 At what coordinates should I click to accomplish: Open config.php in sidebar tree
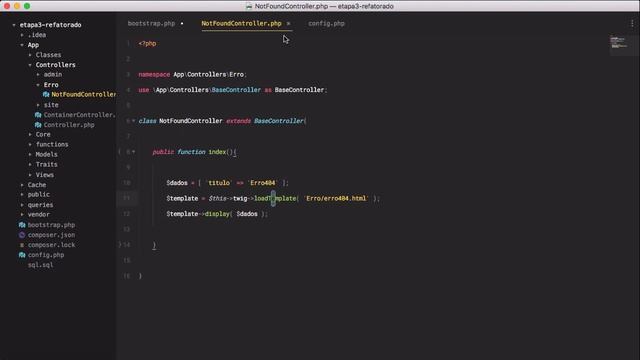click(x=46, y=255)
